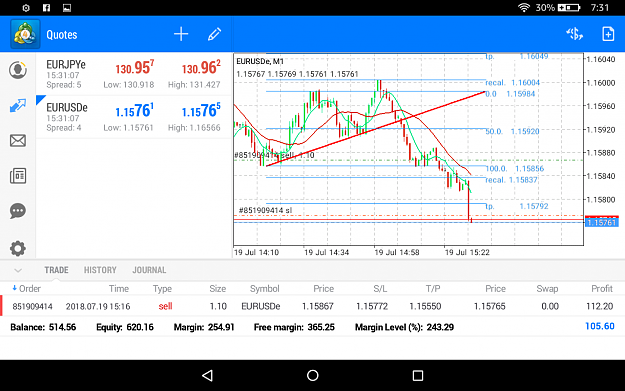Click Fibonacci 50.0 level 1.15920 label
The height and width of the screenshot is (391, 625).
512,131
